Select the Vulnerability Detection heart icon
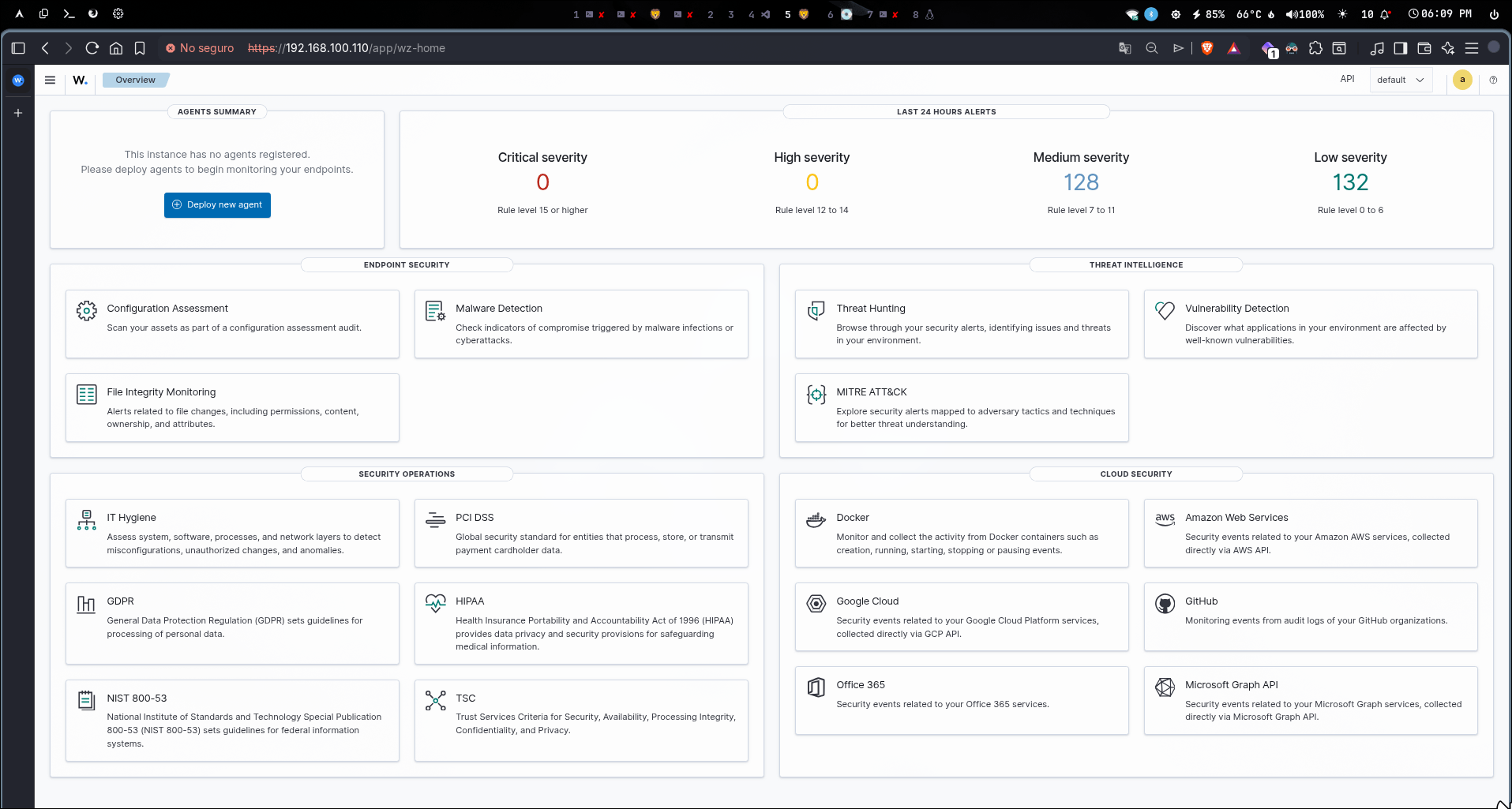1512x809 pixels. 1165,311
